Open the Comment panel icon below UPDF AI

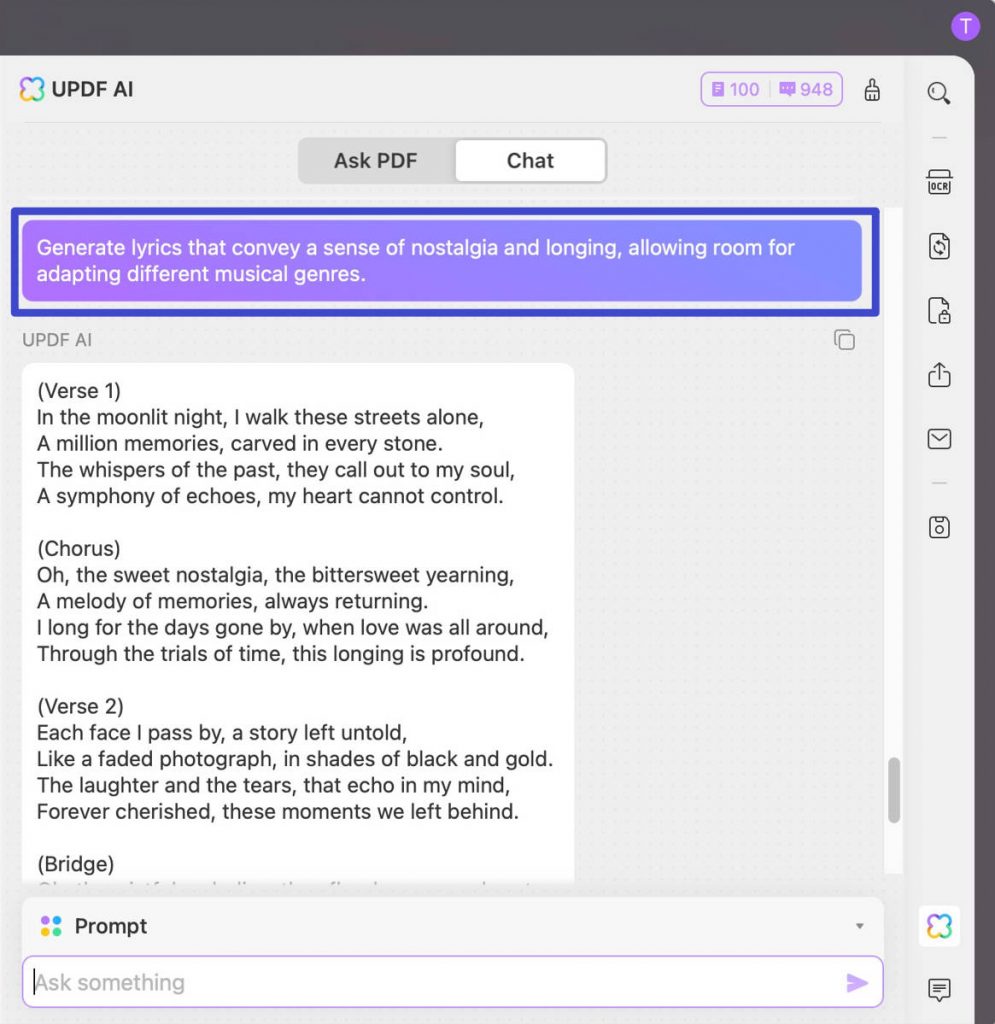(x=938, y=991)
